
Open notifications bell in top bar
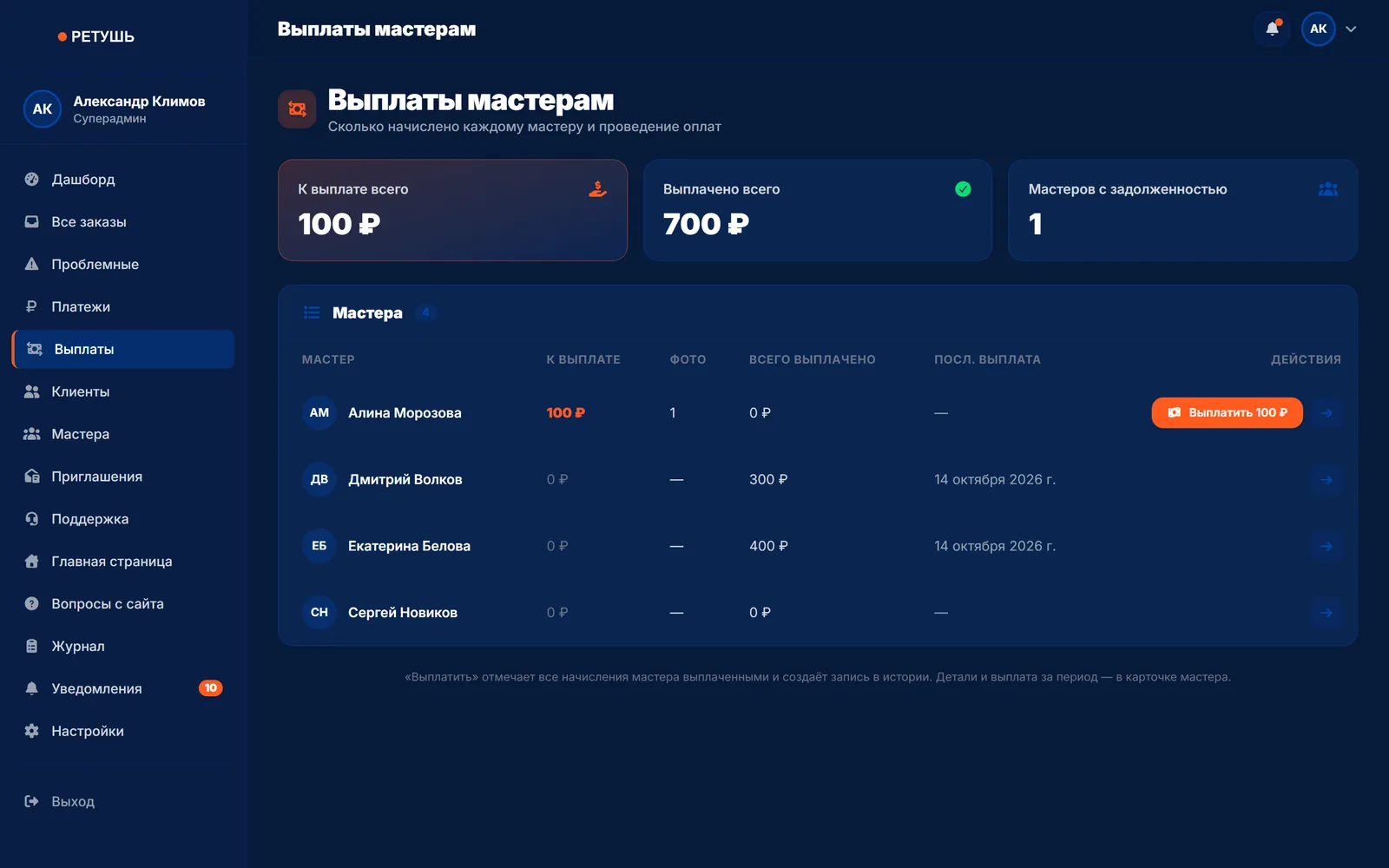click(x=1273, y=29)
